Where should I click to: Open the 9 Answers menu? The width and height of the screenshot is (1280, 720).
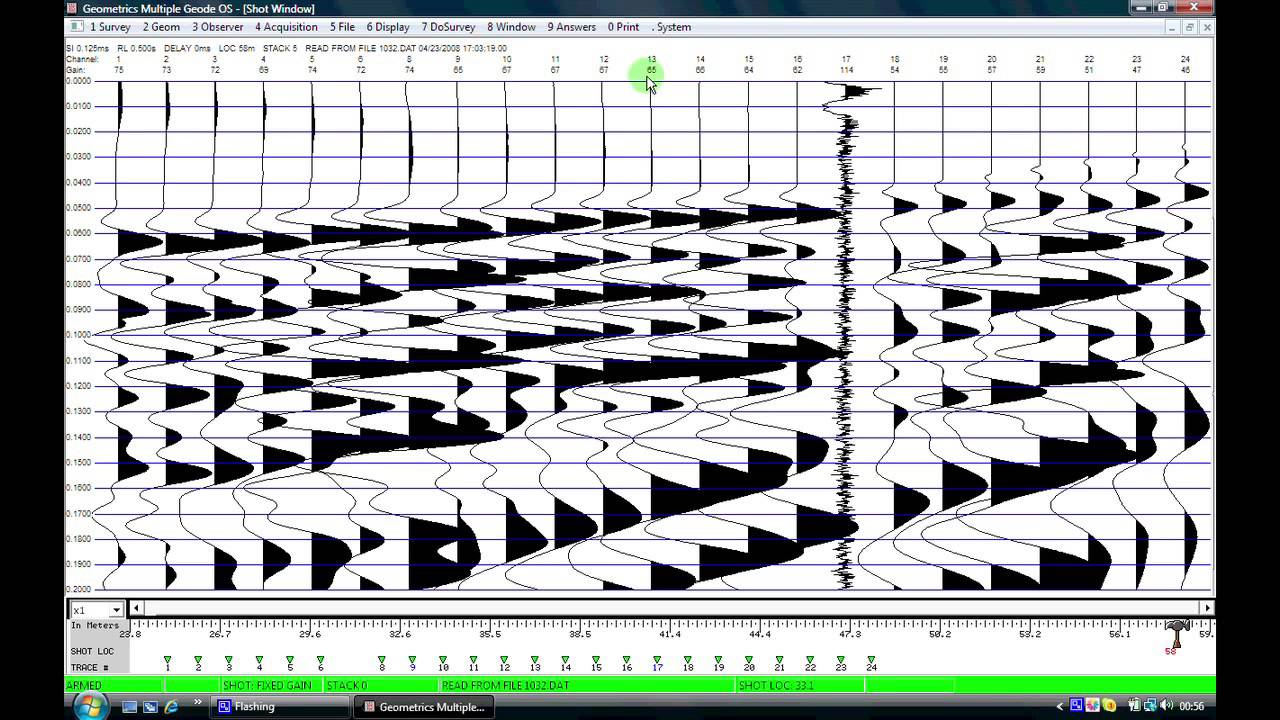click(x=571, y=27)
